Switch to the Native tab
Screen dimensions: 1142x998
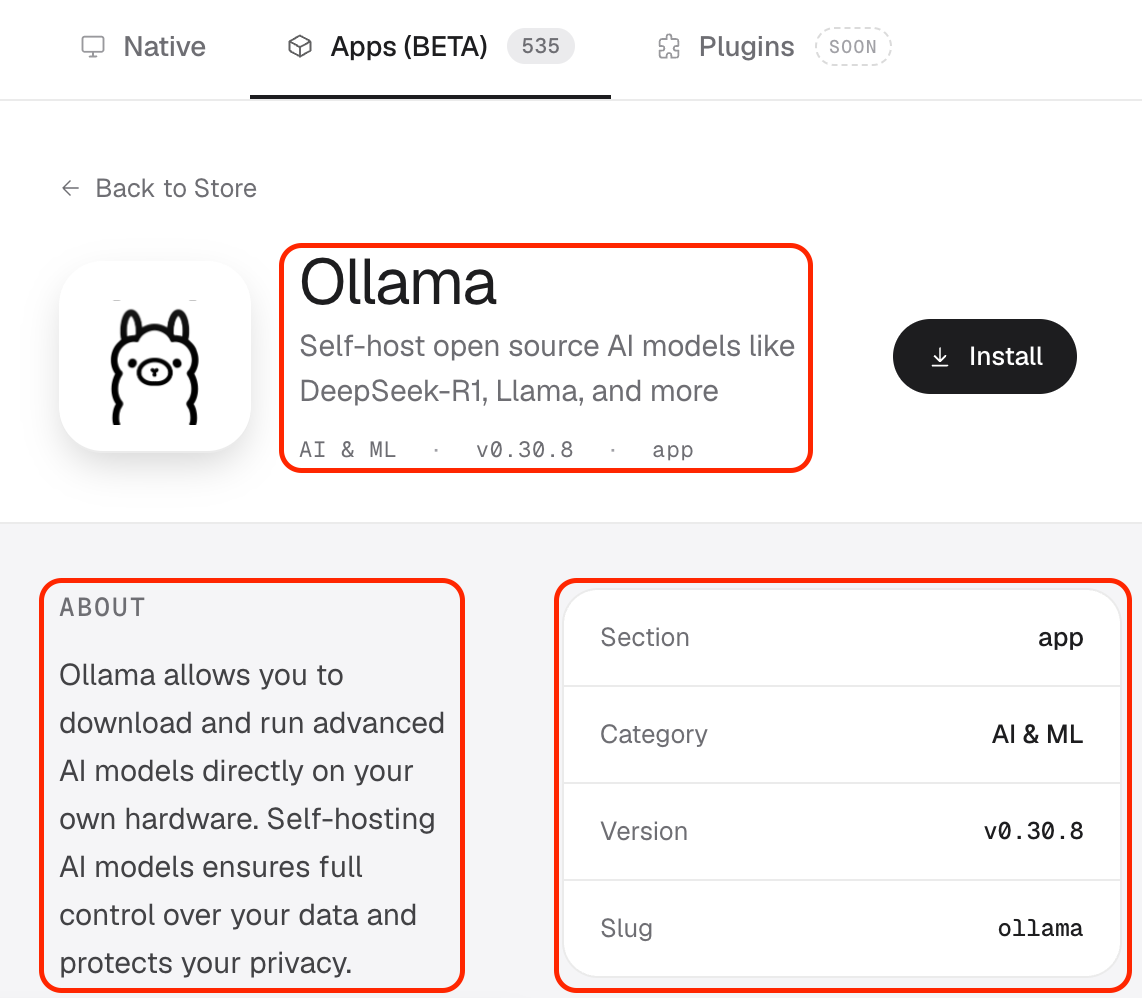pyautogui.click(x=143, y=47)
